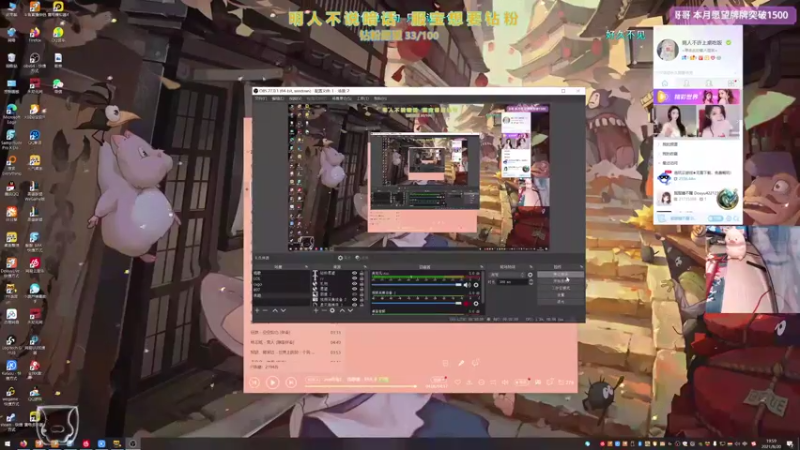Toggle hidden eye of fifth source row
Screen dimensions: 800x450
point(355,294)
